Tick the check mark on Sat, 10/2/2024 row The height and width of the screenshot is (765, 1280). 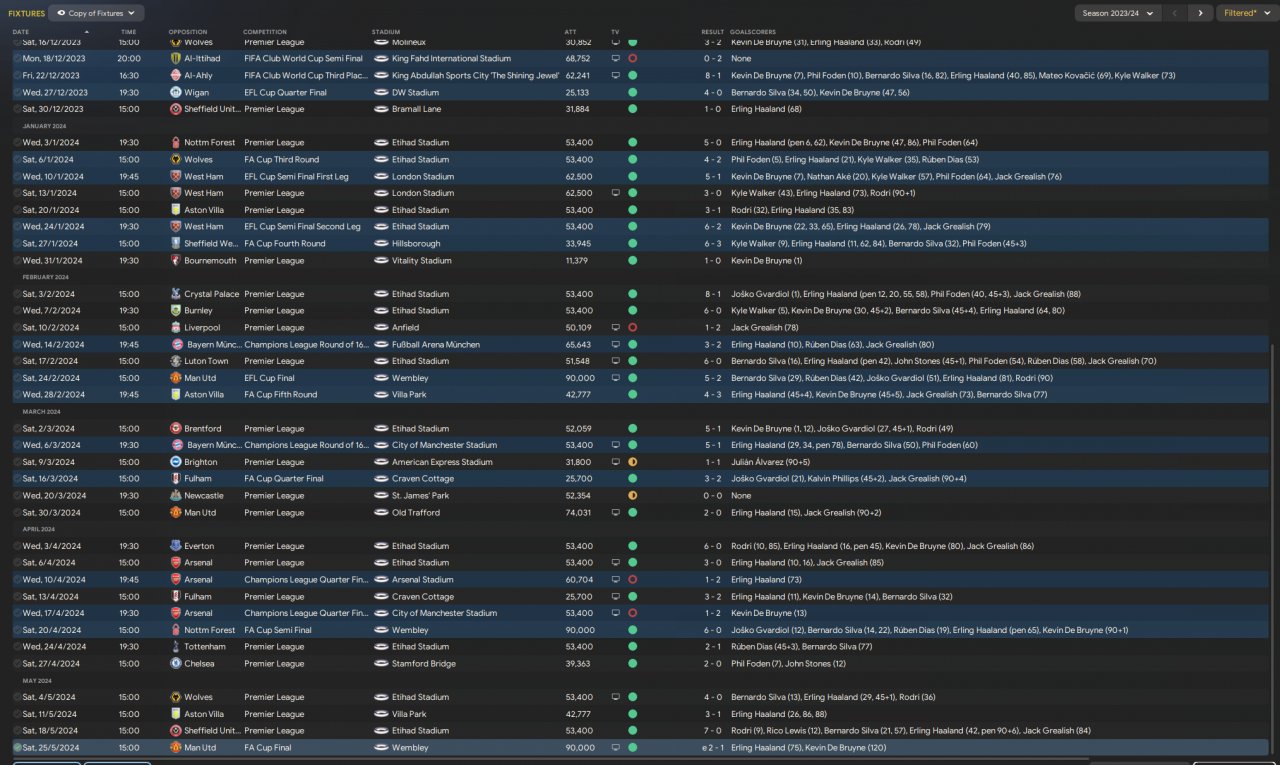(x=18, y=328)
